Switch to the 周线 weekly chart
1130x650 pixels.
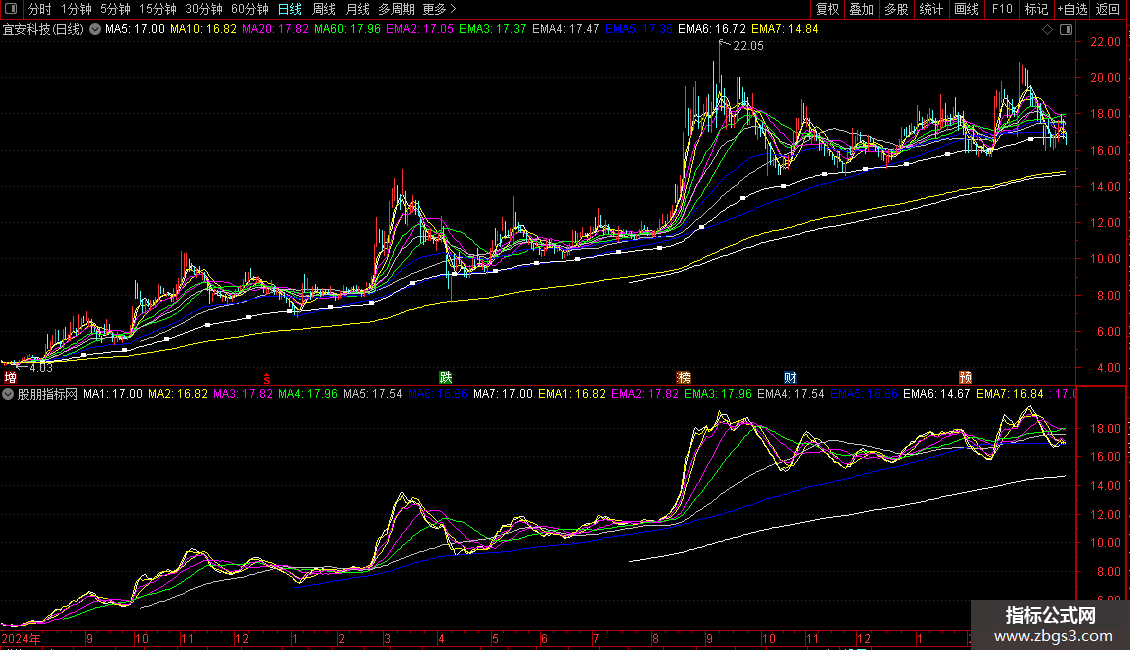point(324,9)
